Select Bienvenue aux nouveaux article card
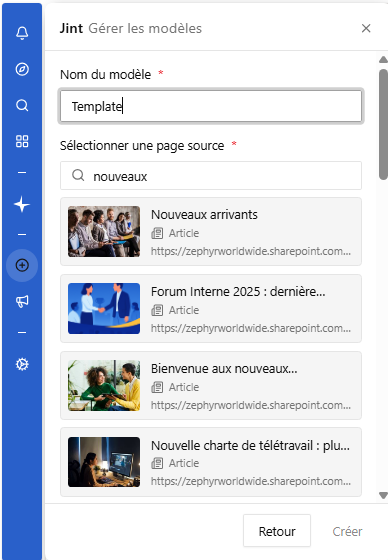This screenshot has height=560, width=388. (211, 385)
